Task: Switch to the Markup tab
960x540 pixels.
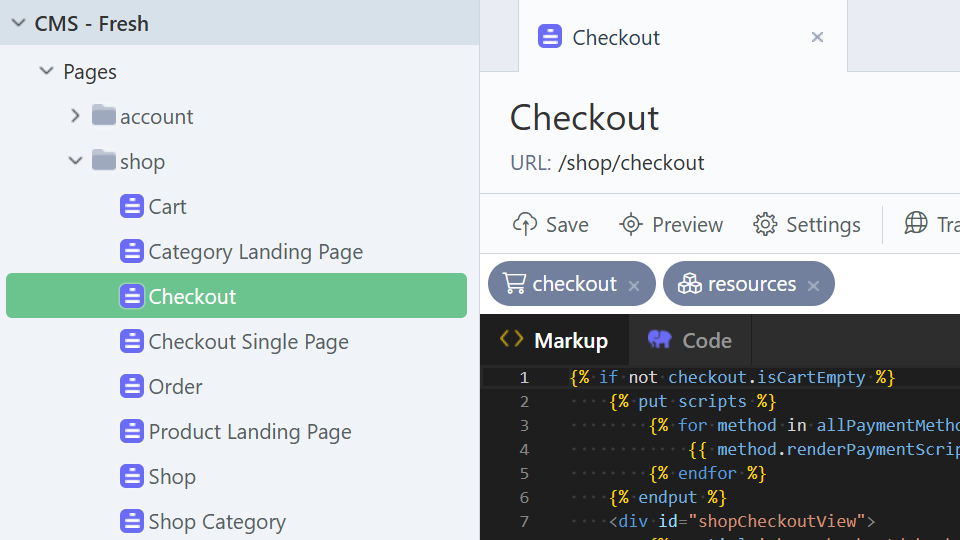Action: [554, 340]
